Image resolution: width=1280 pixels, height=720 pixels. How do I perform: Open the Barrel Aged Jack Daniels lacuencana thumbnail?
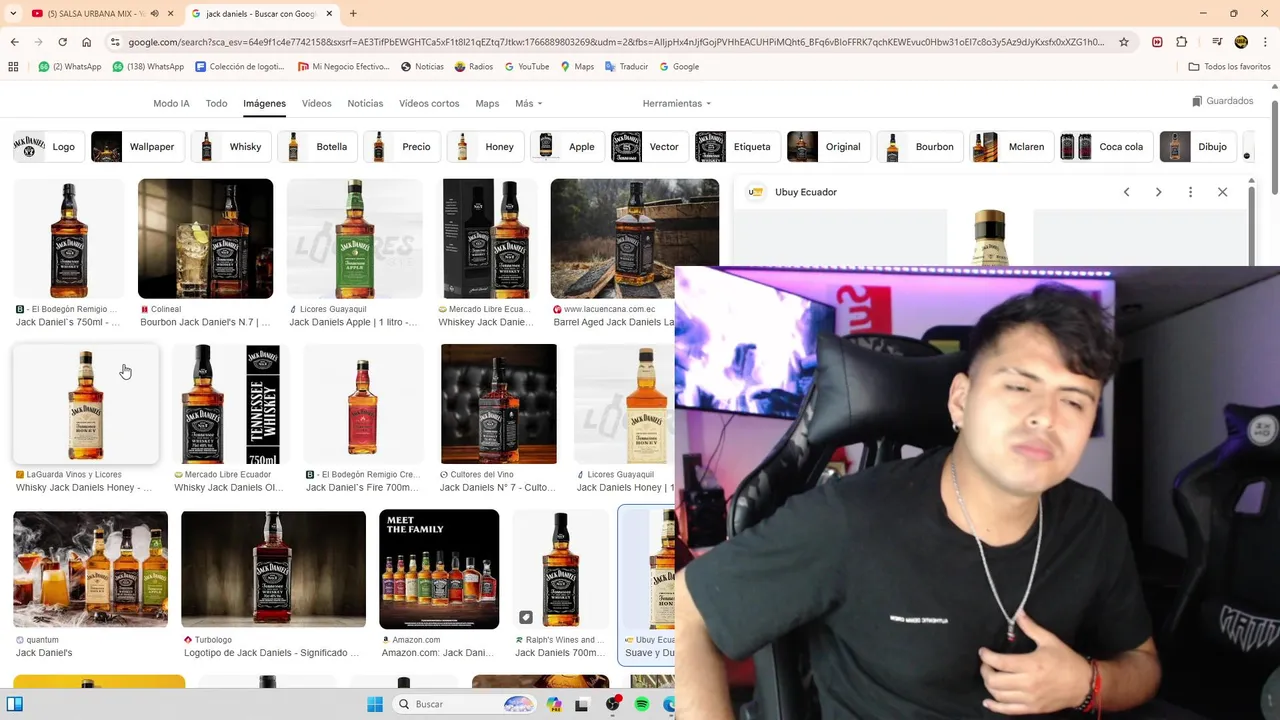(635, 239)
